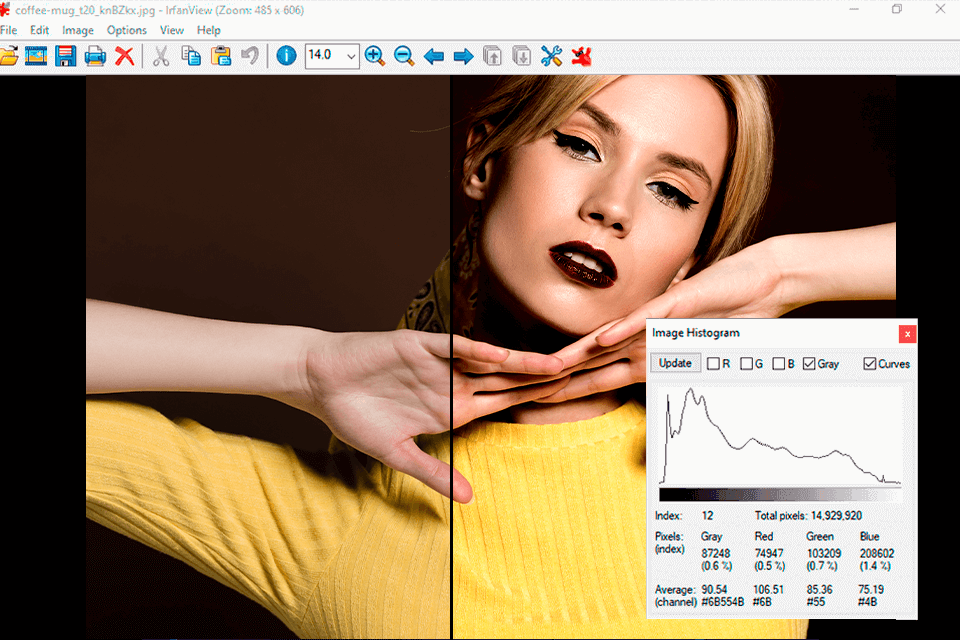Go to next image with right arrow

click(x=463, y=56)
